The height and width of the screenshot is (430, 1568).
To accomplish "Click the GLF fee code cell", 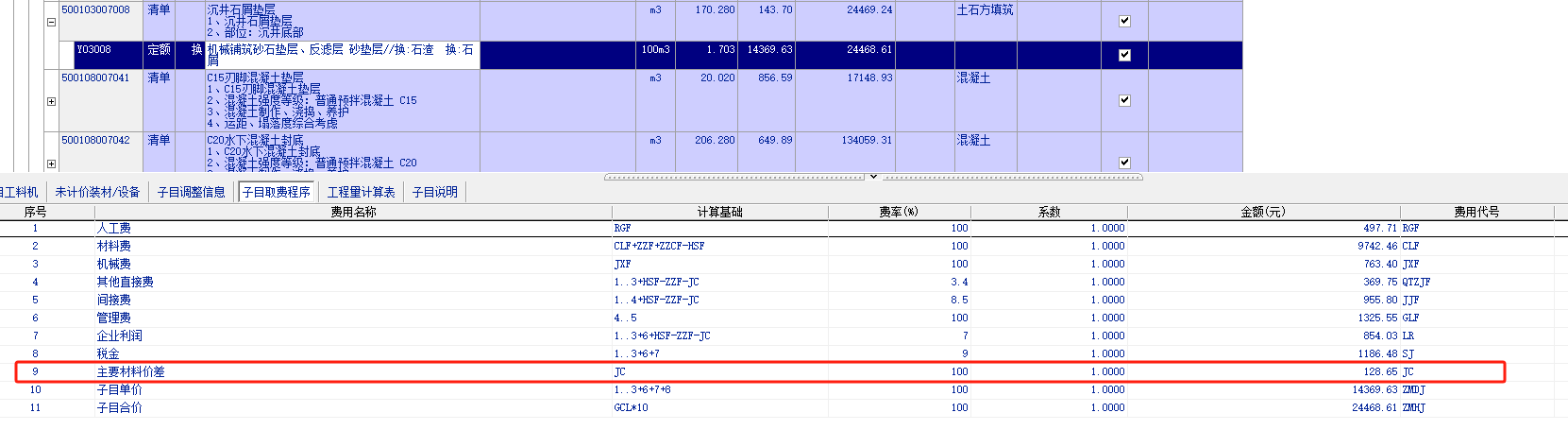I will (1477, 318).
